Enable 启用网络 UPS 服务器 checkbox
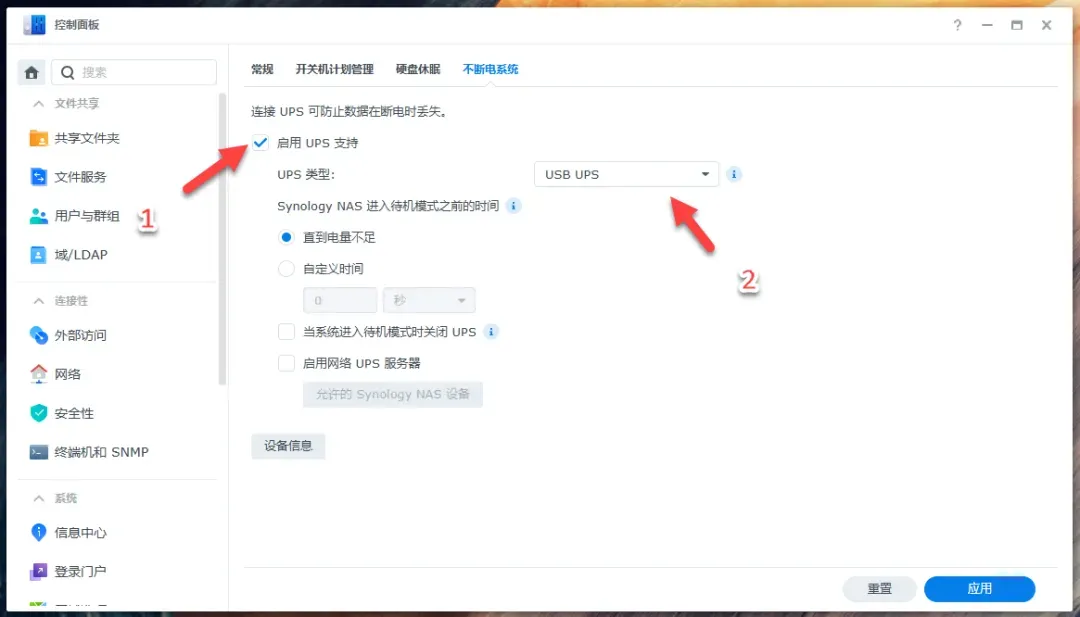 286,363
